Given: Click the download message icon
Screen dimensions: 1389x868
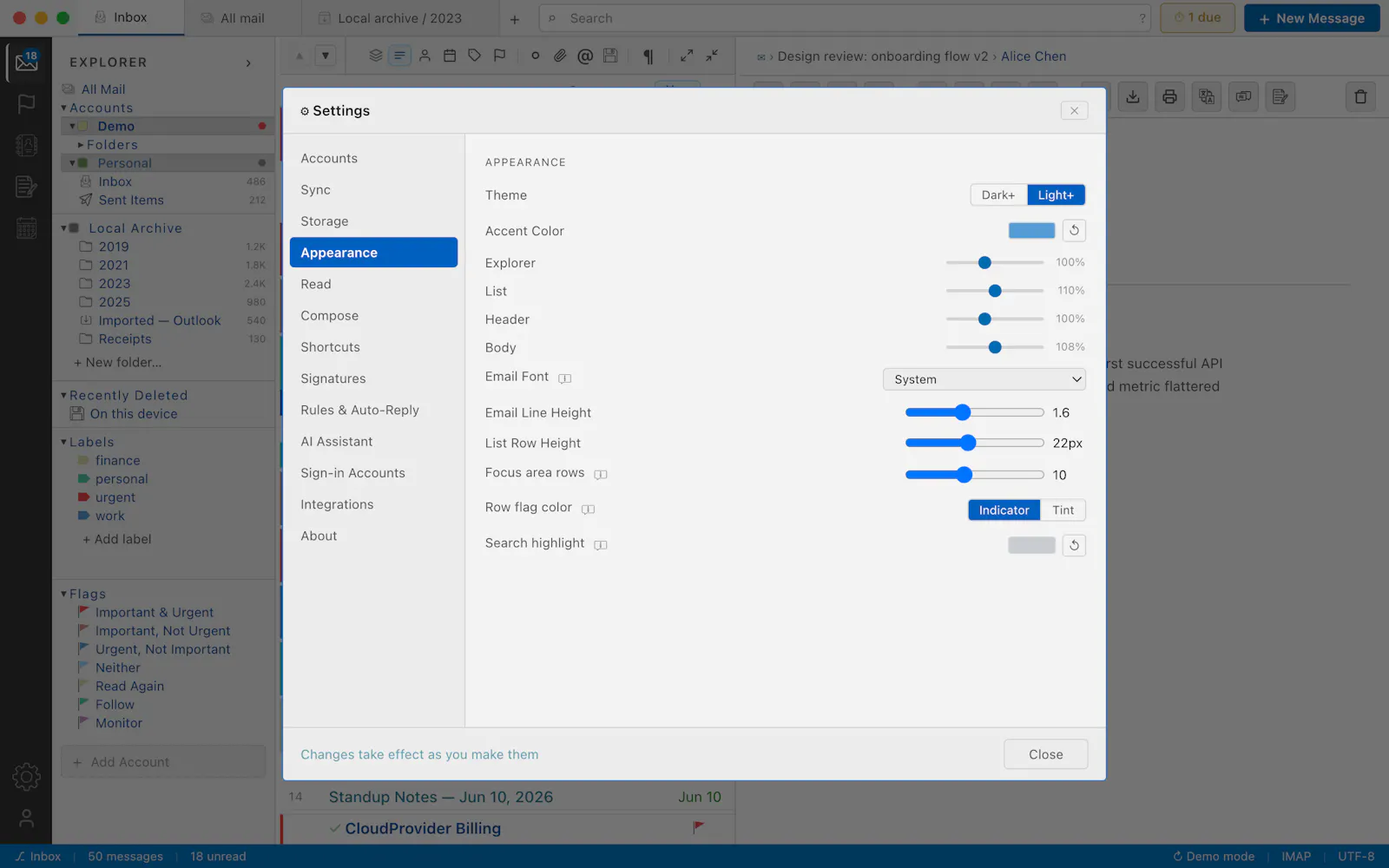Looking at the screenshot, I should click(1133, 96).
